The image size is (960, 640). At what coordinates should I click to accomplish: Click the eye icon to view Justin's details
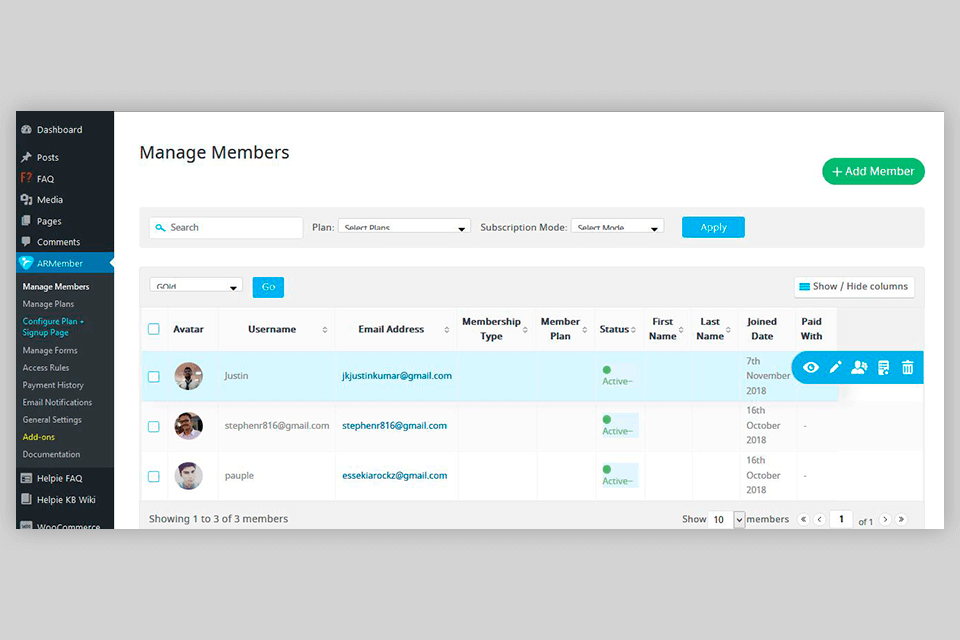[x=811, y=368]
